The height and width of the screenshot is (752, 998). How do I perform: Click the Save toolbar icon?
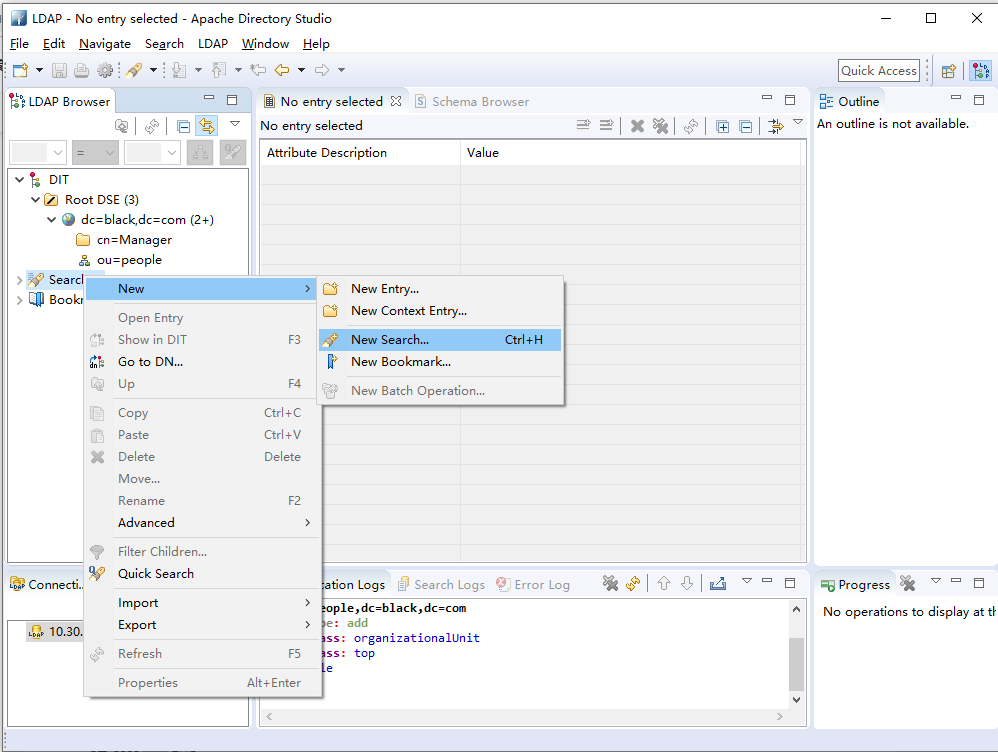(59, 70)
